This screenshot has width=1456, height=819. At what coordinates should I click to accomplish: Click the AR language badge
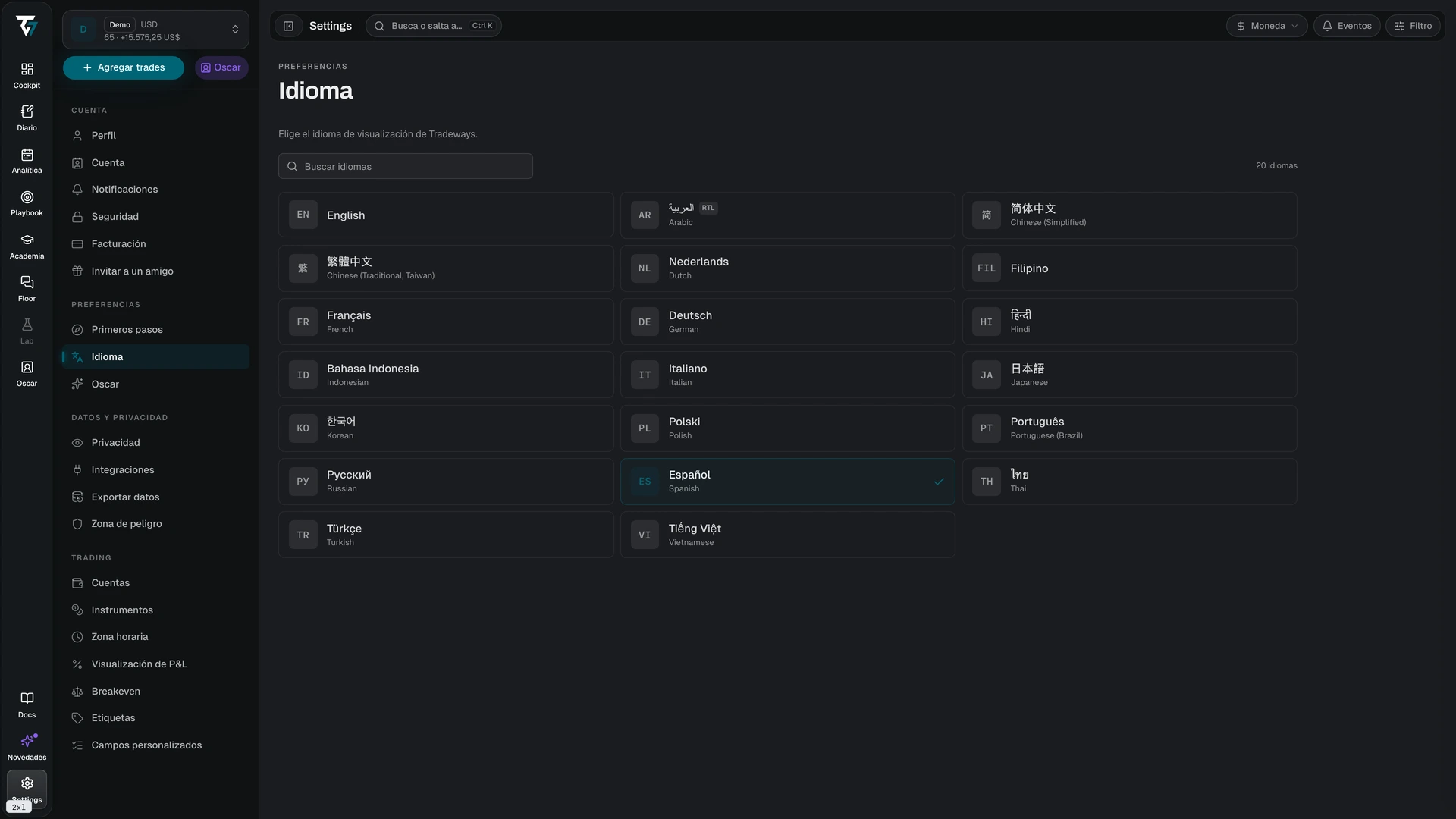coord(645,215)
